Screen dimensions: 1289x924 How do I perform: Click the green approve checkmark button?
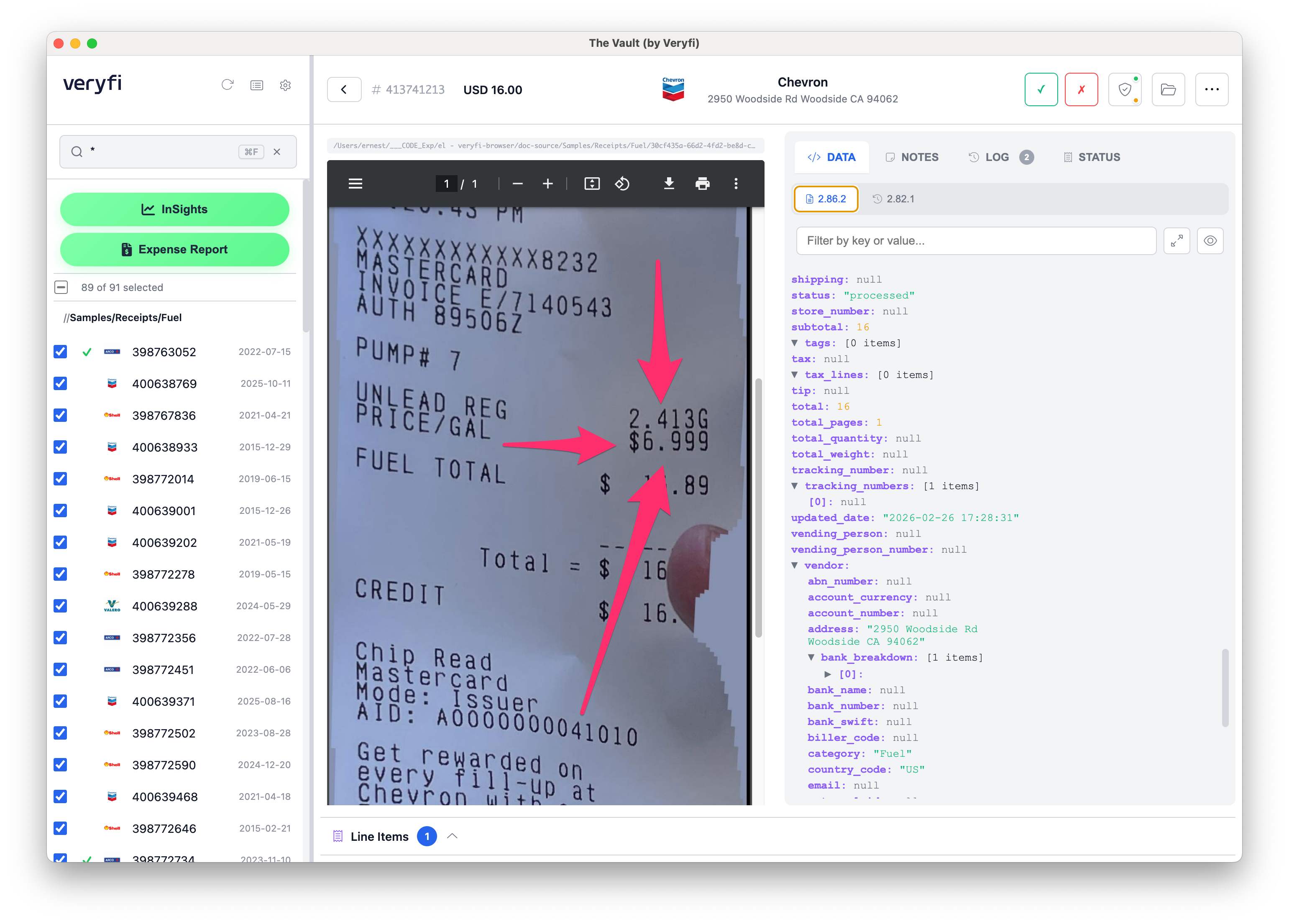[x=1041, y=89]
